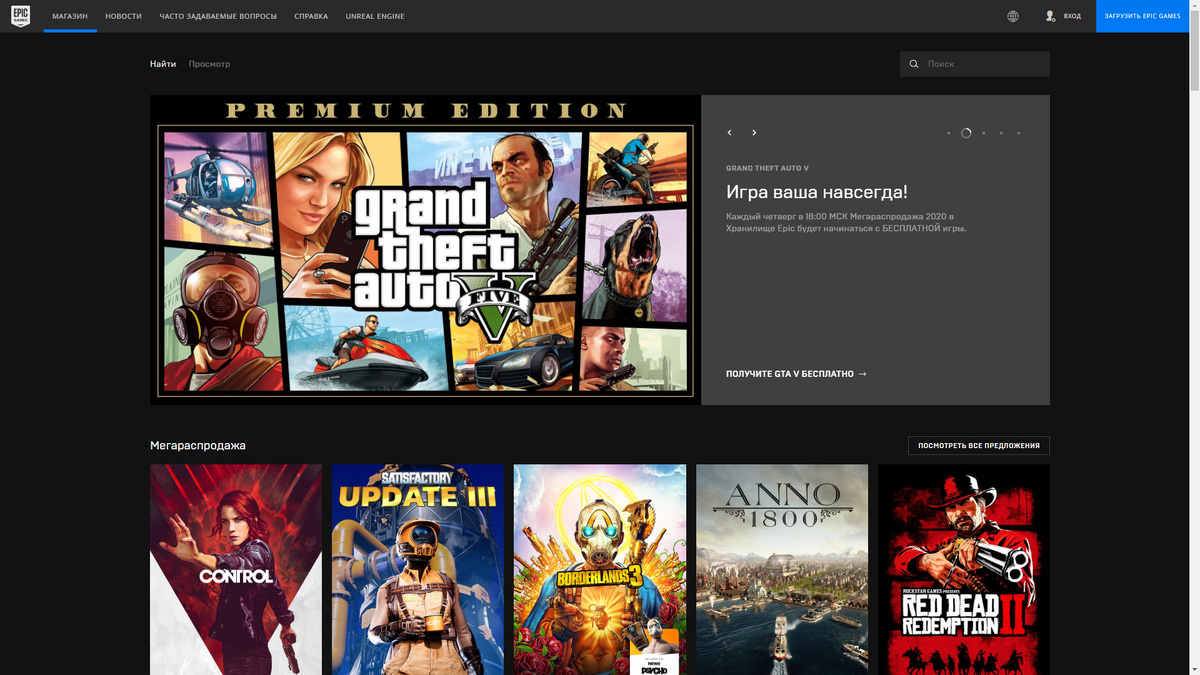The width and height of the screenshot is (1200, 675).
Task: Click the magnifier icon in search box
Action: point(914,64)
